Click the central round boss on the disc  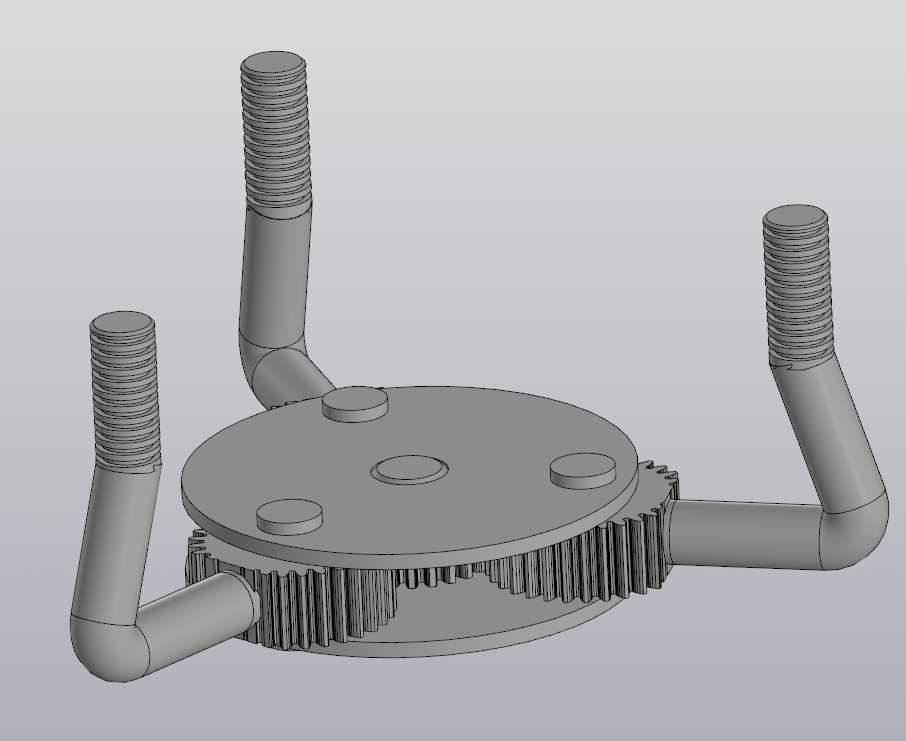pos(409,468)
